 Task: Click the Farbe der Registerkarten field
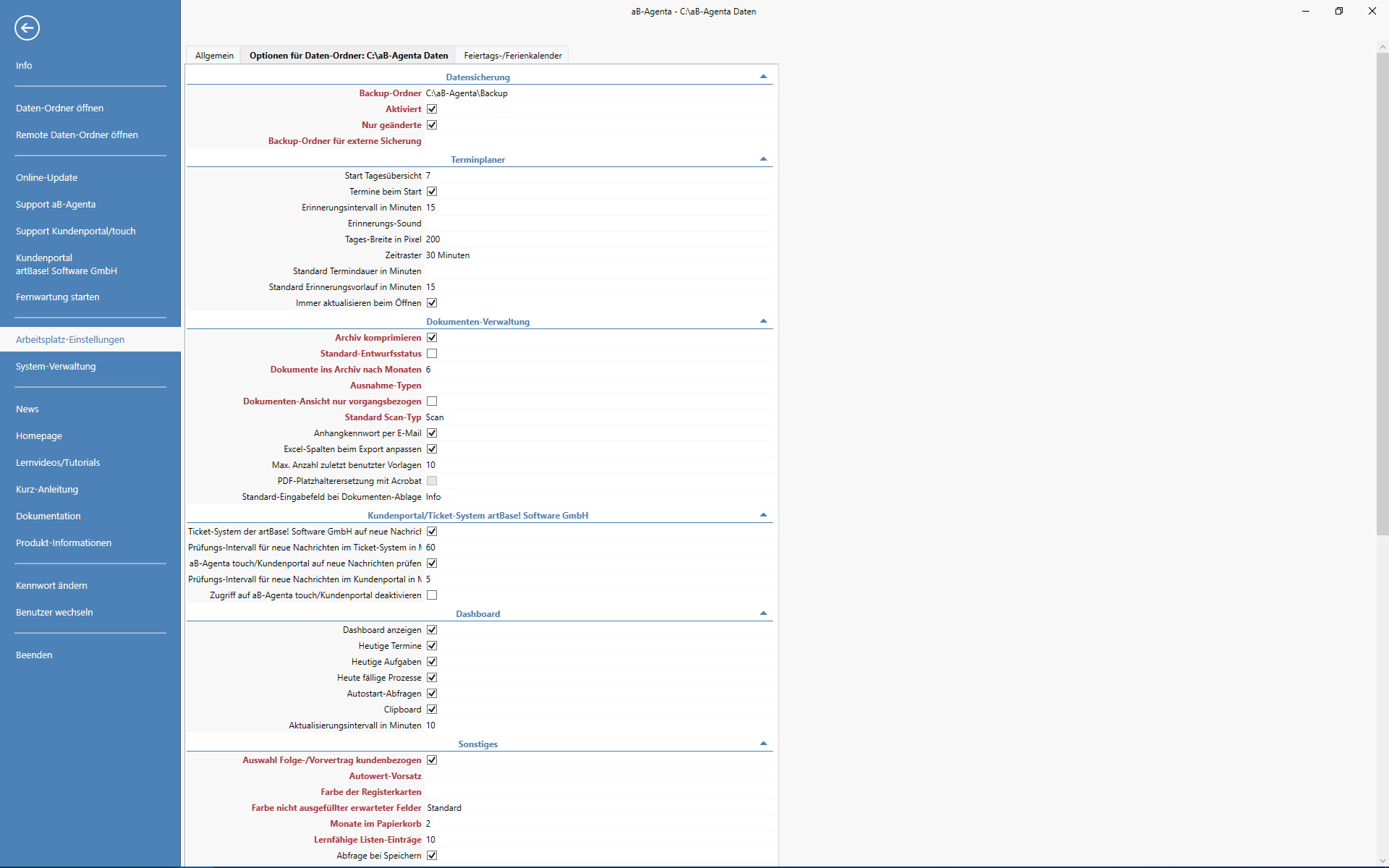pos(598,792)
